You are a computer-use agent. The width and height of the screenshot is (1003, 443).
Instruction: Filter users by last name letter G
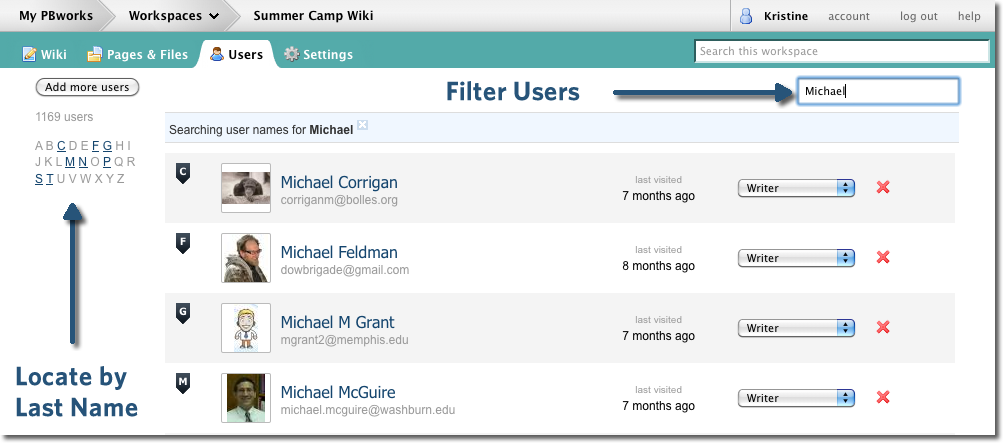point(107,145)
